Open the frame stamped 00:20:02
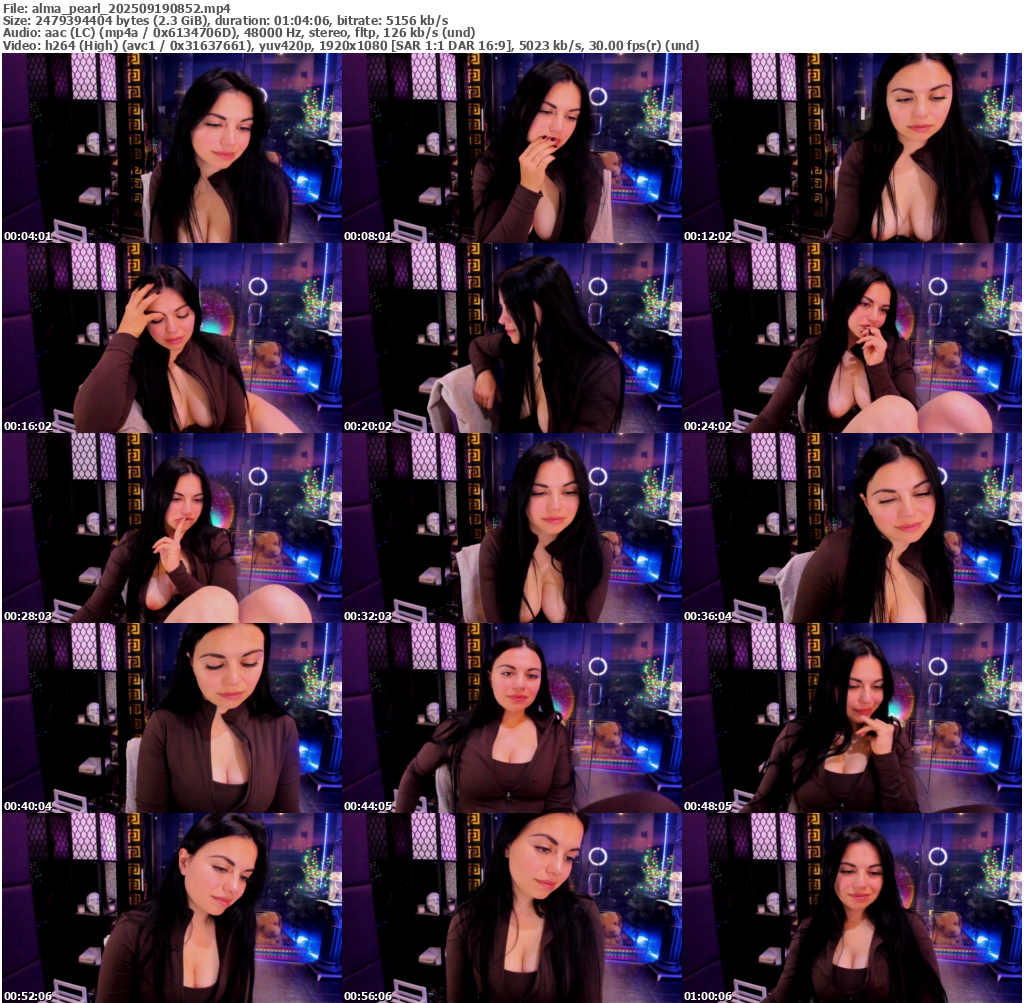The image size is (1024, 1003). click(x=512, y=338)
